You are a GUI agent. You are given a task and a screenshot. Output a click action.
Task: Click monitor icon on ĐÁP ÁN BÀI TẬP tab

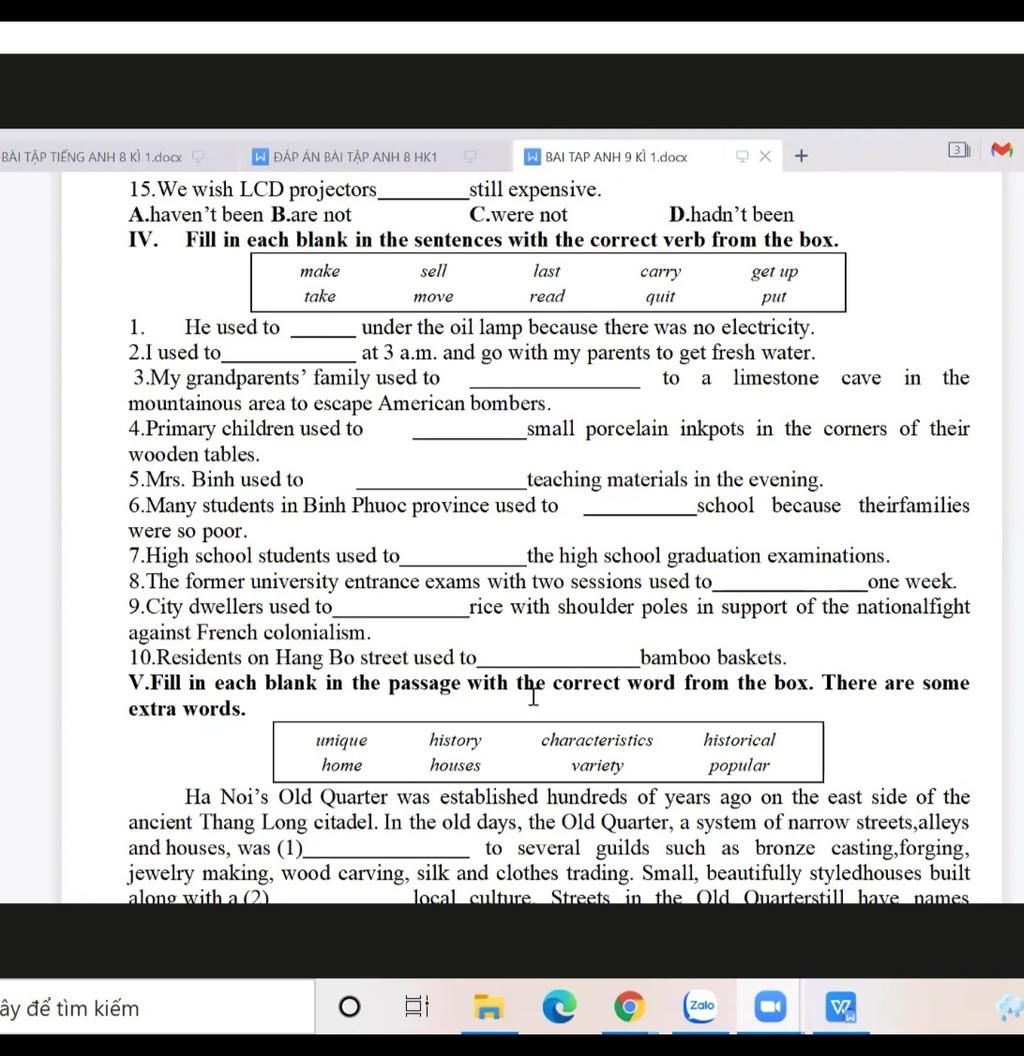(470, 156)
